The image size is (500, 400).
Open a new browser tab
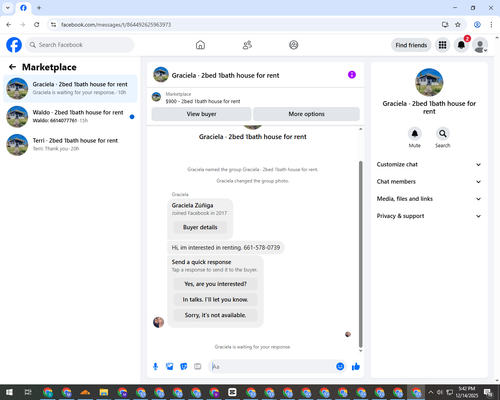pos(39,8)
